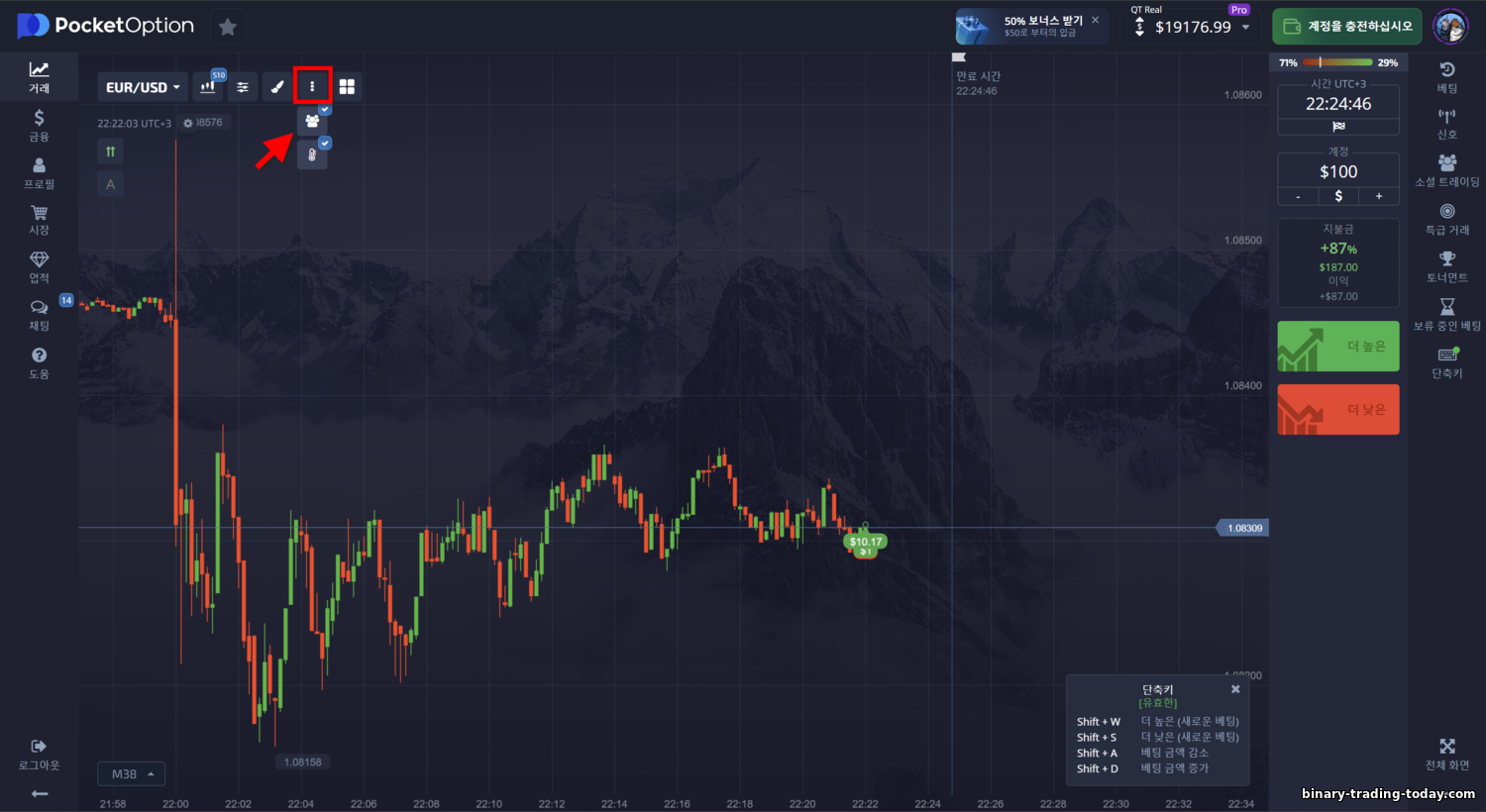Viewport: 1486px width, 812px height.
Task: Toggle the checkbox on the second dropdown option
Action: point(325,143)
